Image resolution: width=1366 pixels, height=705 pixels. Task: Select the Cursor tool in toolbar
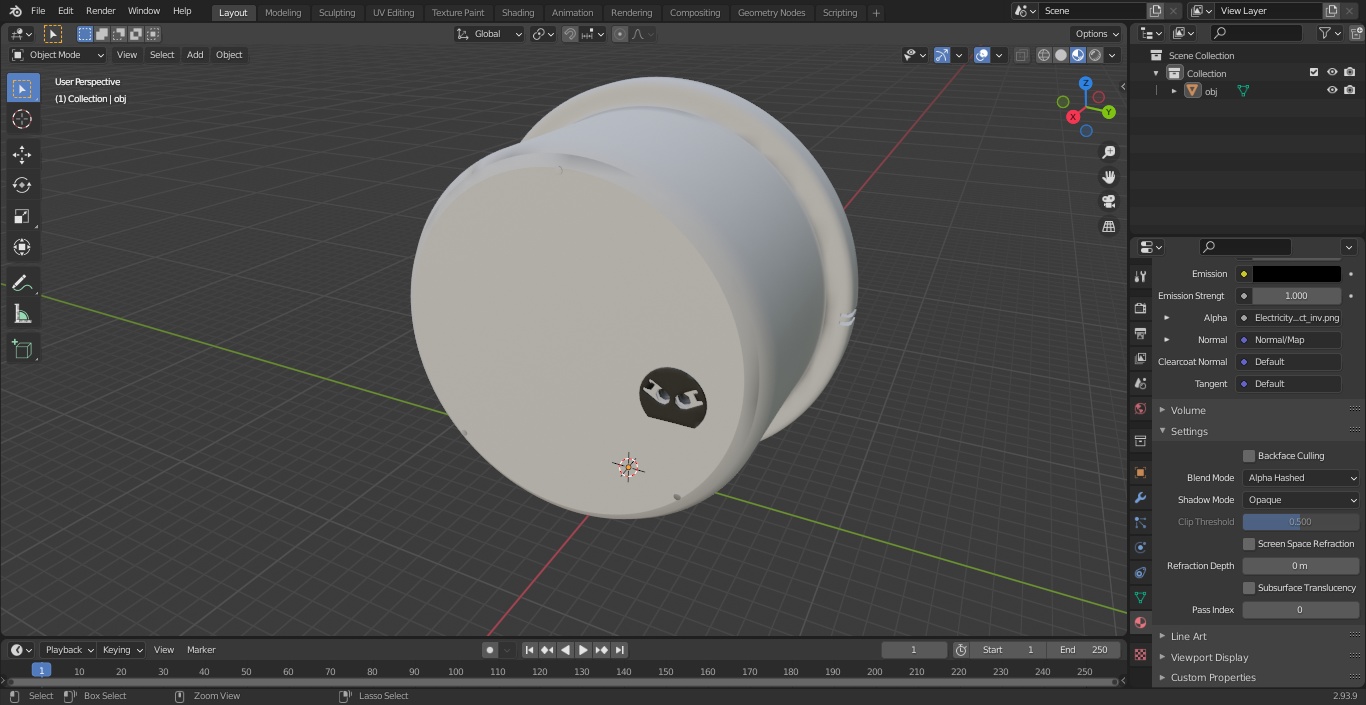pos(22,119)
